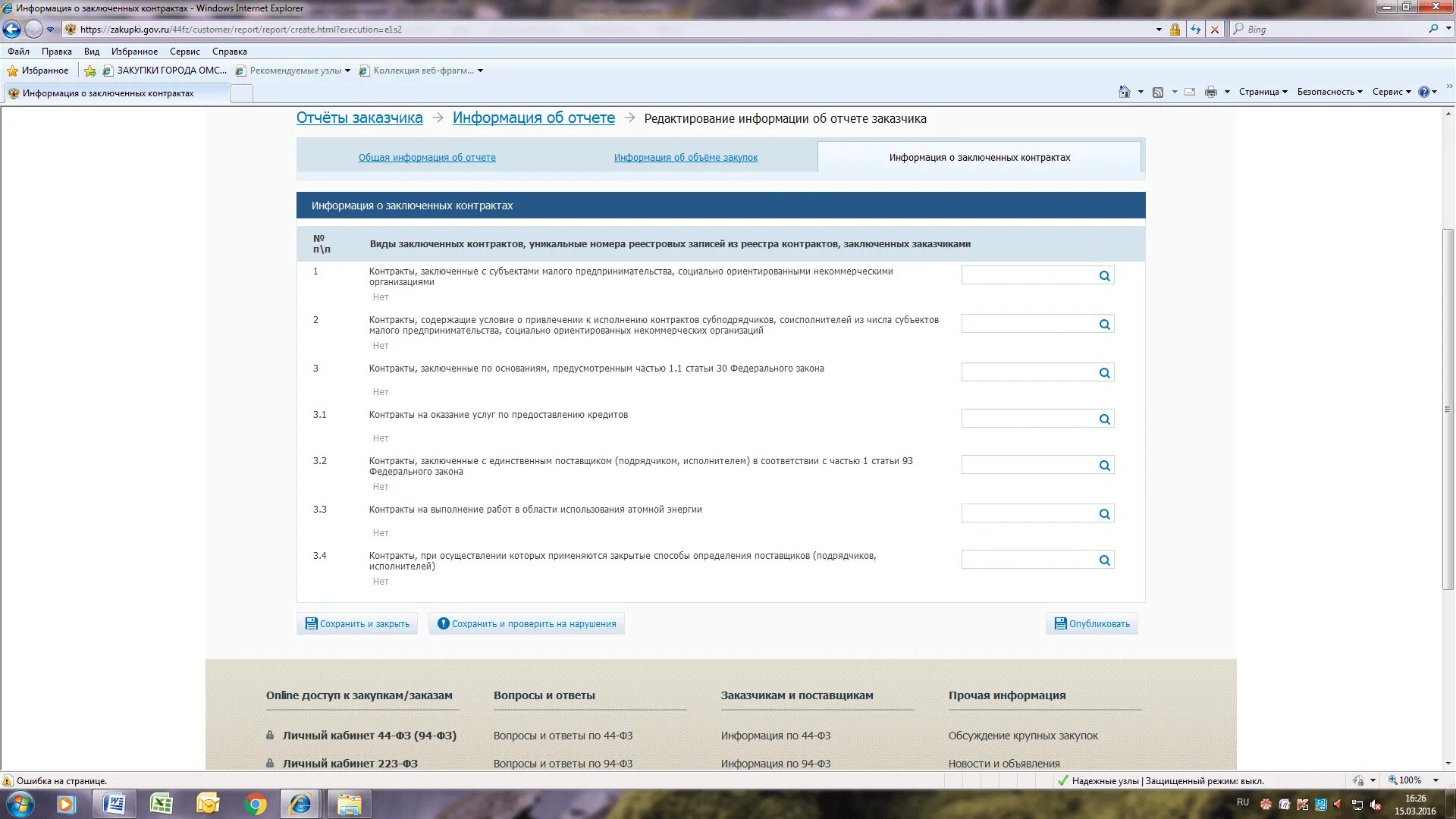Click the print icon in IE toolbar
Image resolution: width=1456 pixels, height=819 pixels.
[x=1210, y=92]
